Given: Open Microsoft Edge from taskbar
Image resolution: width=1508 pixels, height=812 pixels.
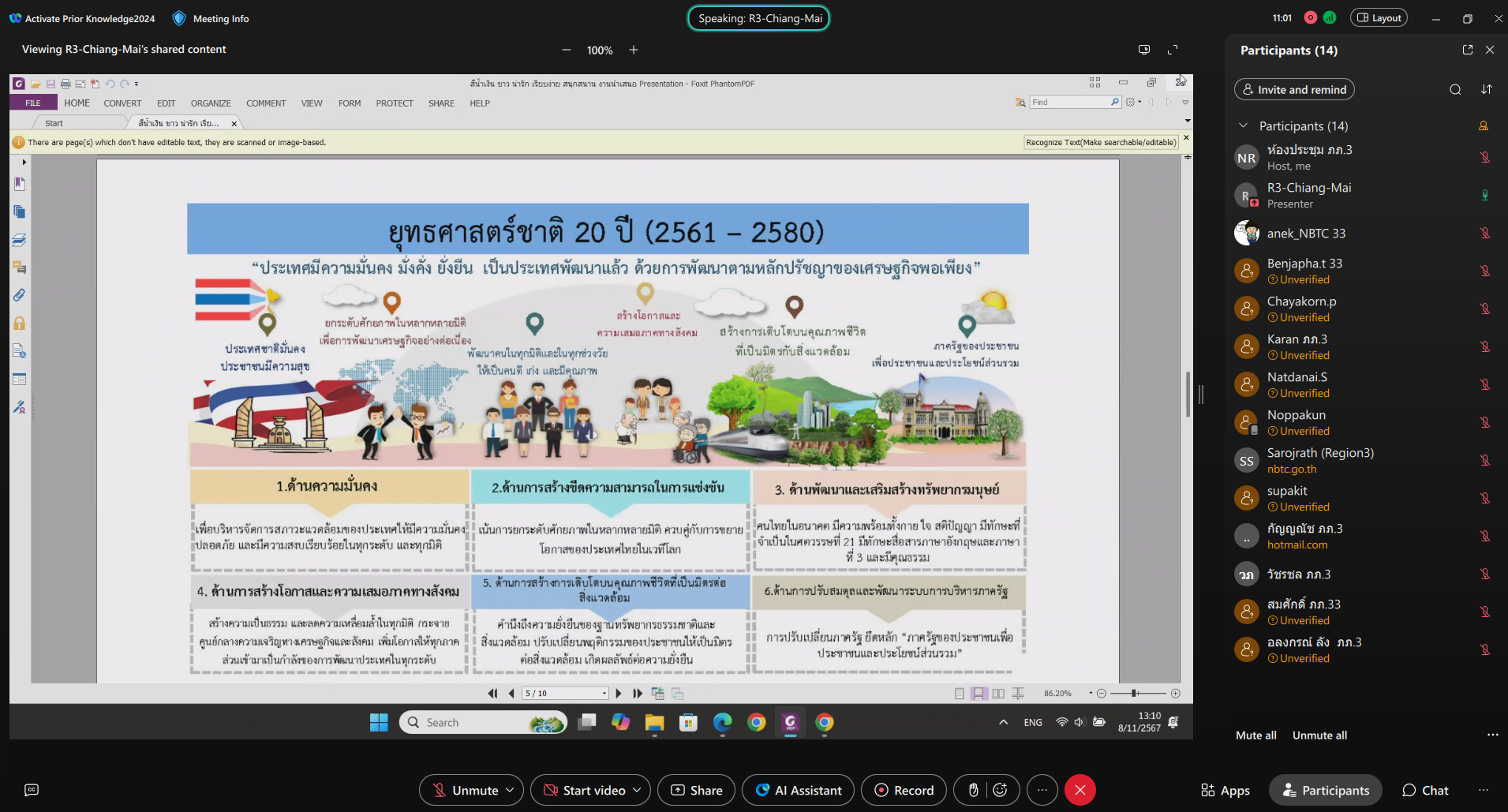Looking at the screenshot, I should [x=722, y=722].
